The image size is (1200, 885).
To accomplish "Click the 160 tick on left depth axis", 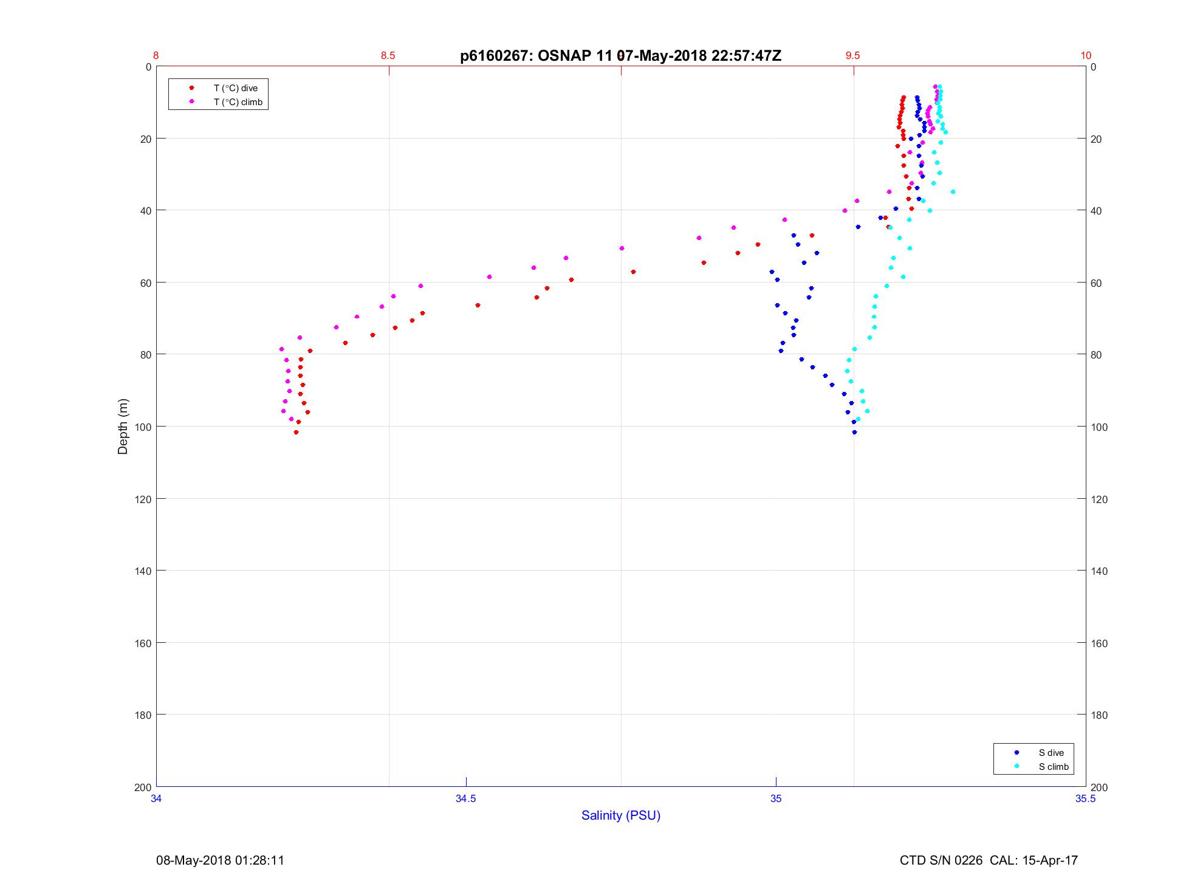I will pos(143,643).
